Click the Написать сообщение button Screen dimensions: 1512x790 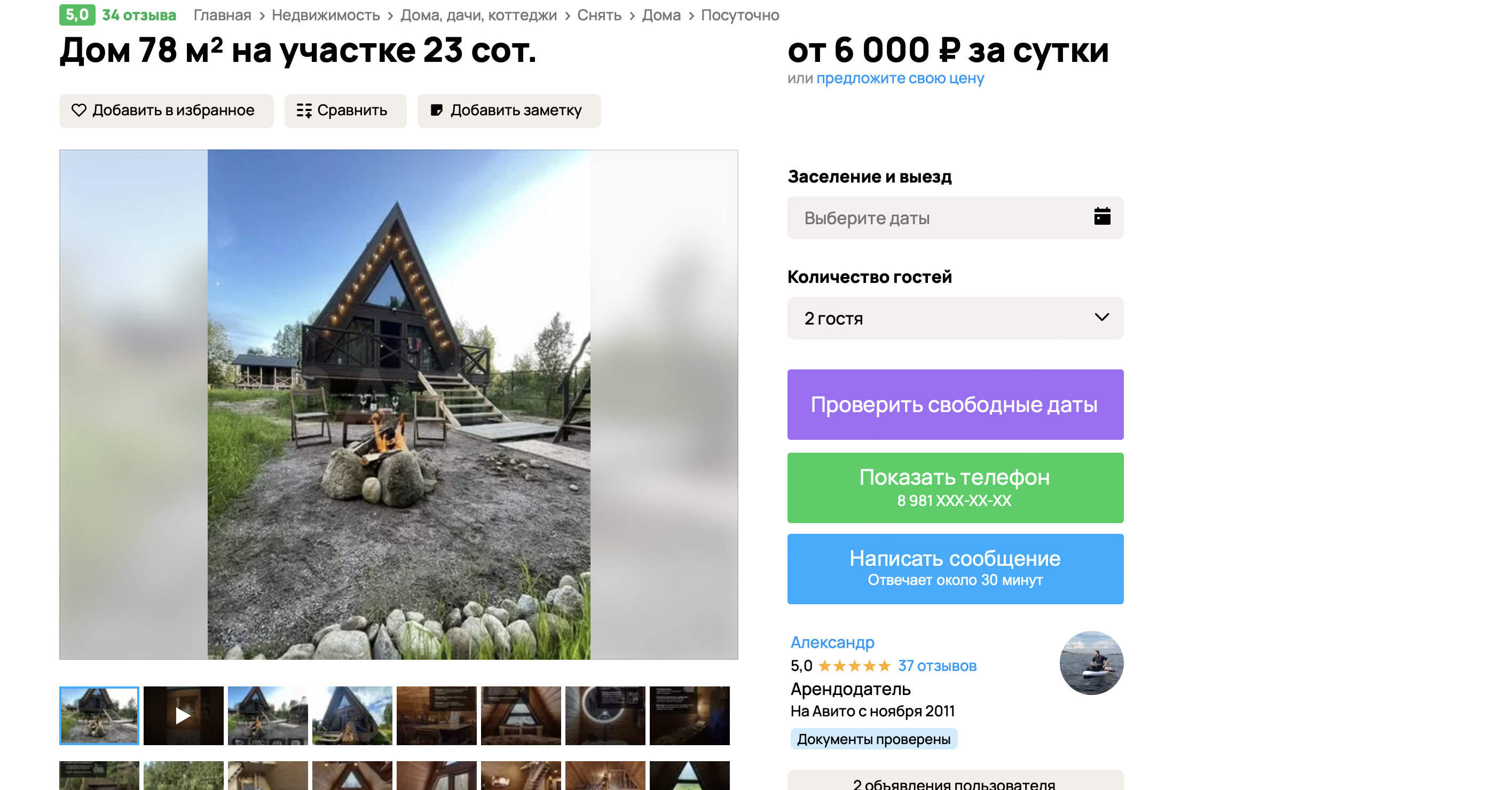click(955, 568)
